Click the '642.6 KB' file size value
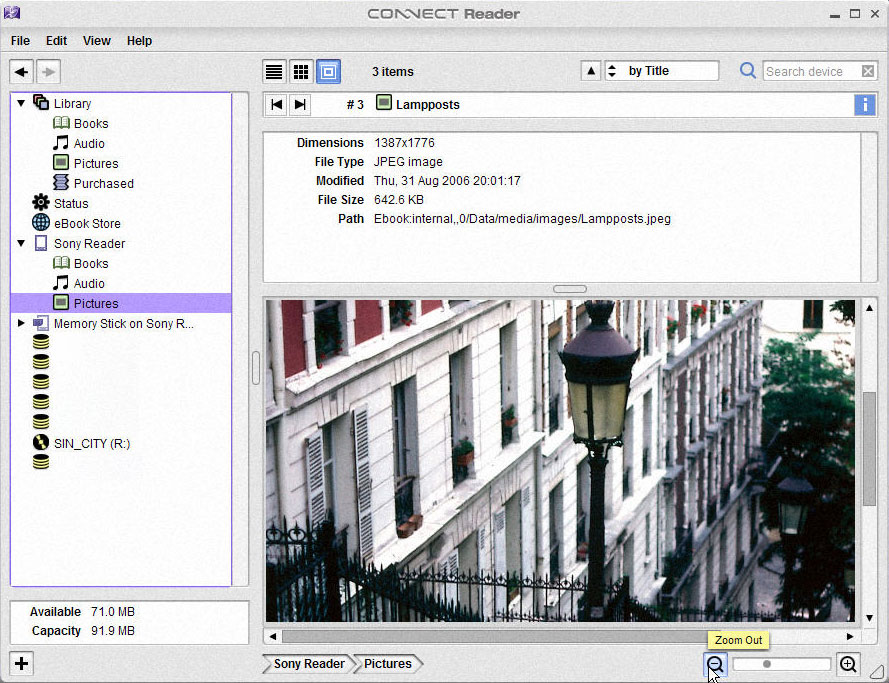Screen dimensions: 889x683 pyautogui.click(x=399, y=200)
